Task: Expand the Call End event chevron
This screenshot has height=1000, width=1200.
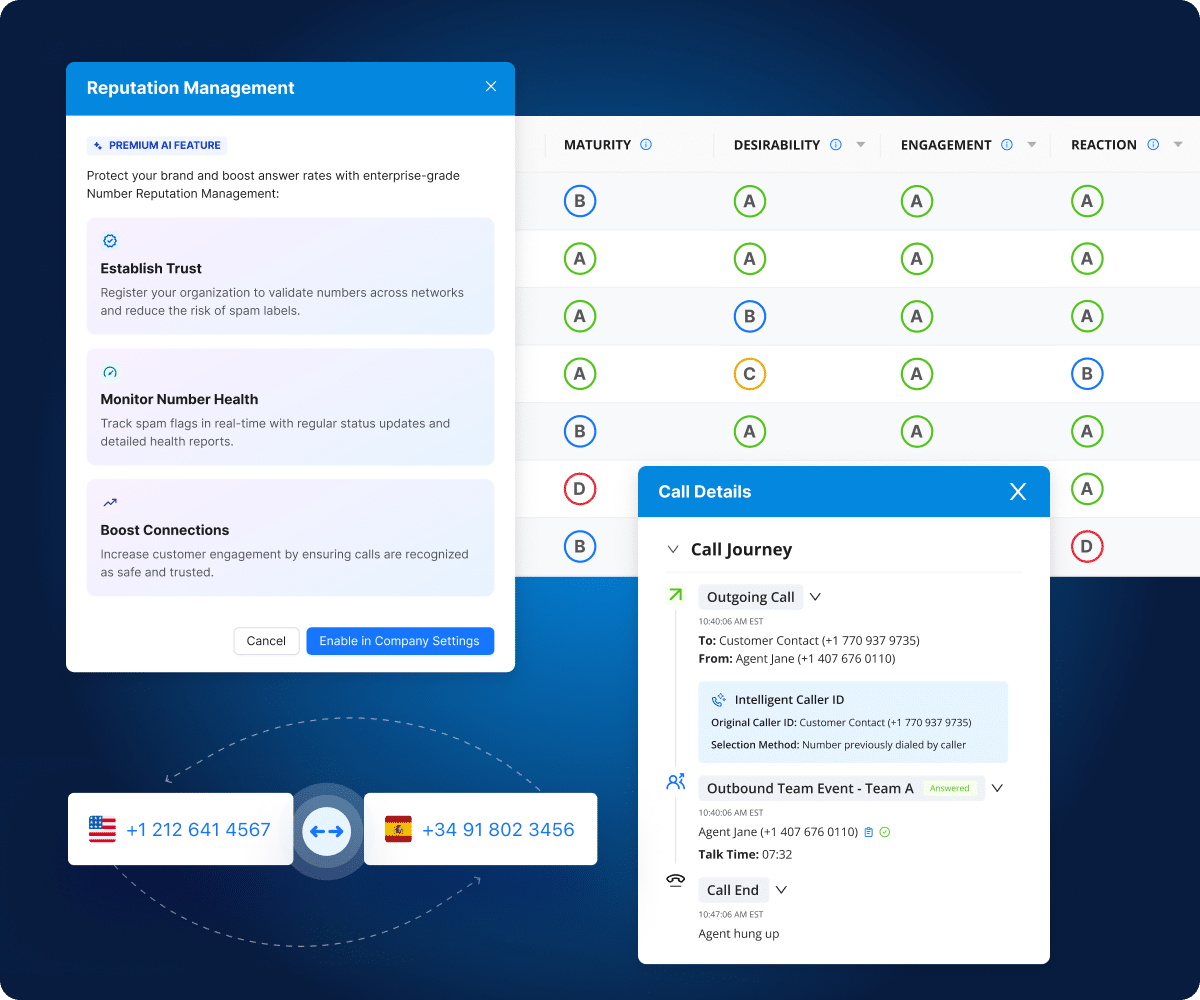Action: coord(782,890)
